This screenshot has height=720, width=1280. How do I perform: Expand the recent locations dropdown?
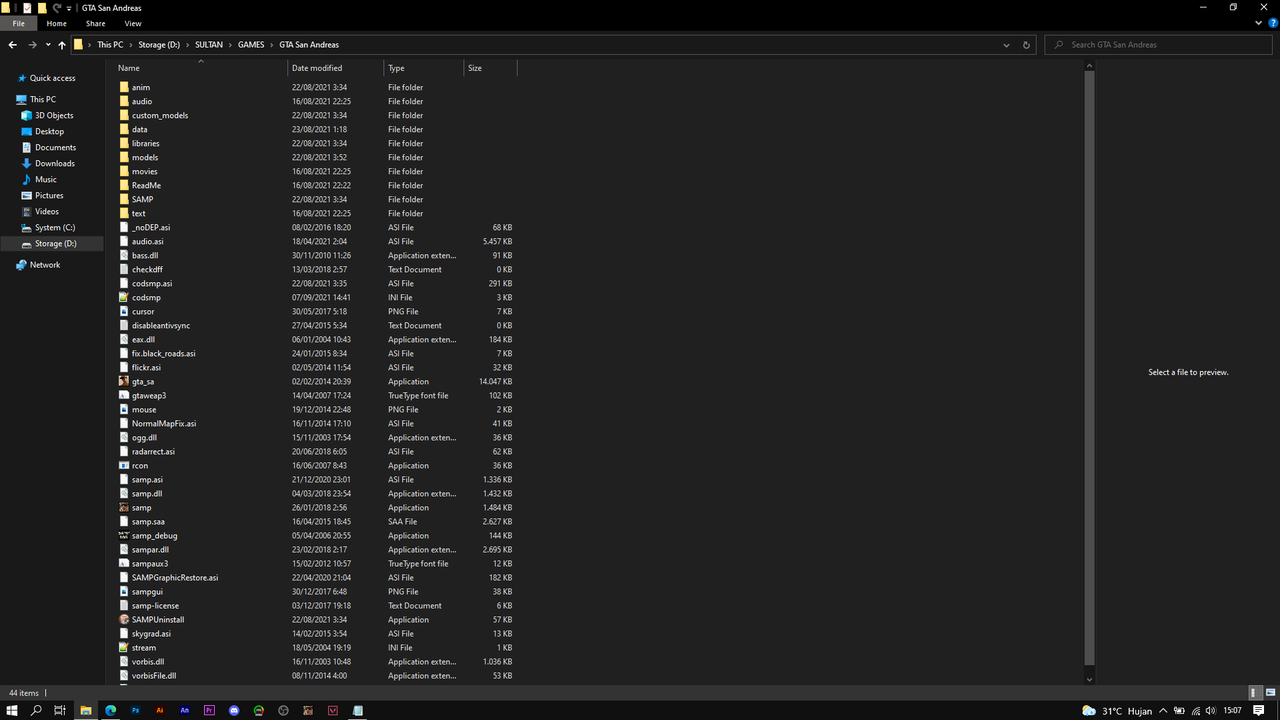point(48,45)
